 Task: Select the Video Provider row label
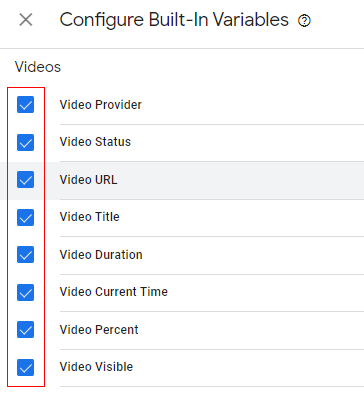101,105
